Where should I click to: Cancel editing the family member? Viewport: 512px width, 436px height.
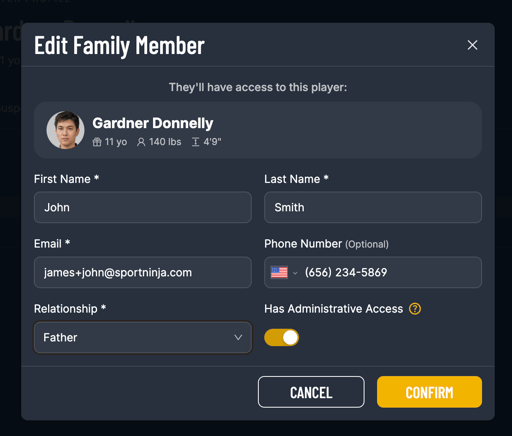tap(311, 392)
